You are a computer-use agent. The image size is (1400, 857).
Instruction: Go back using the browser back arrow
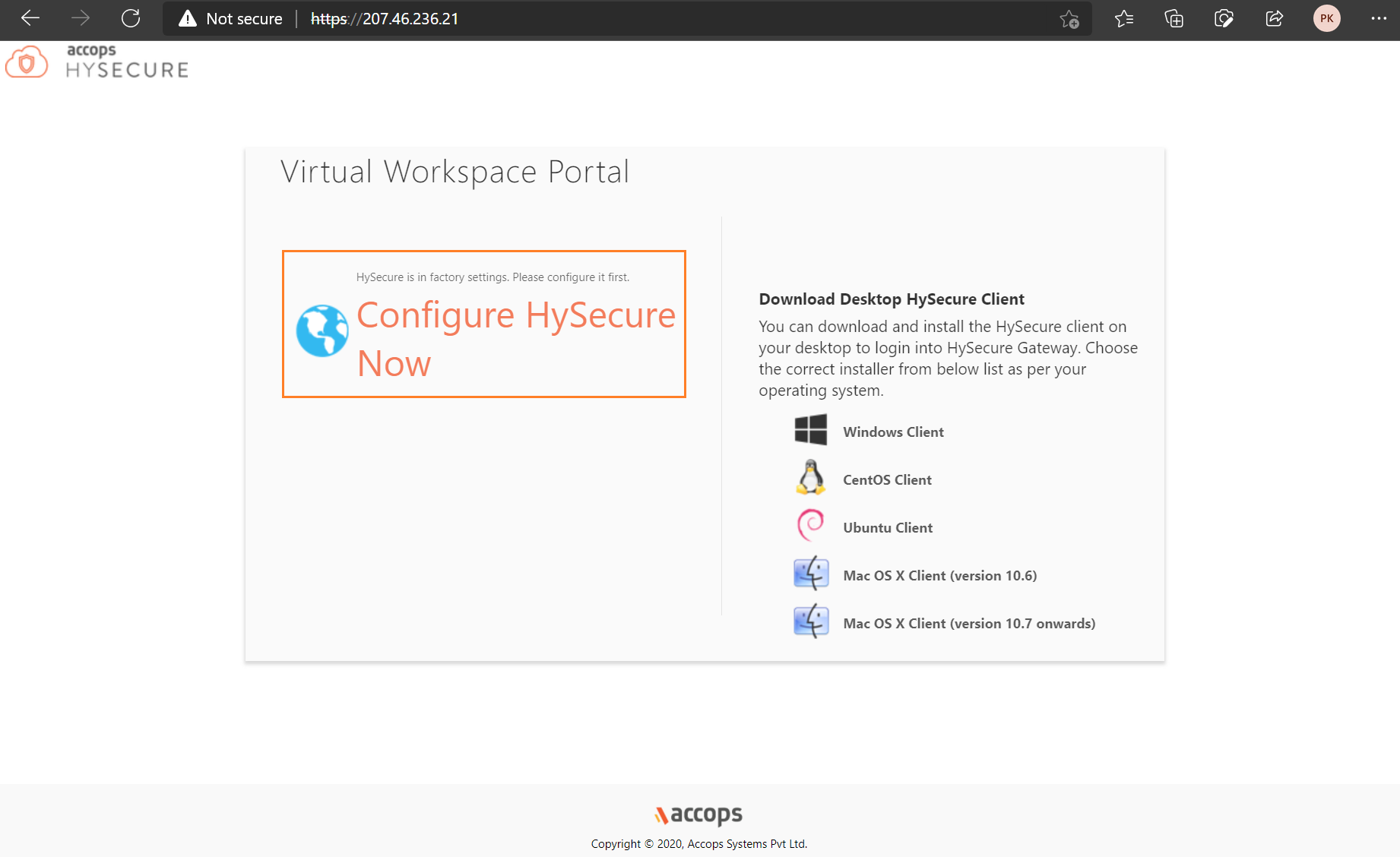pos(30,18)
